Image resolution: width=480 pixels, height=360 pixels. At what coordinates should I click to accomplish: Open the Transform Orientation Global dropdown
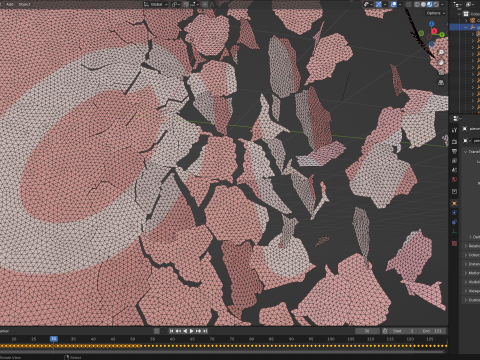tap(156, 4)
